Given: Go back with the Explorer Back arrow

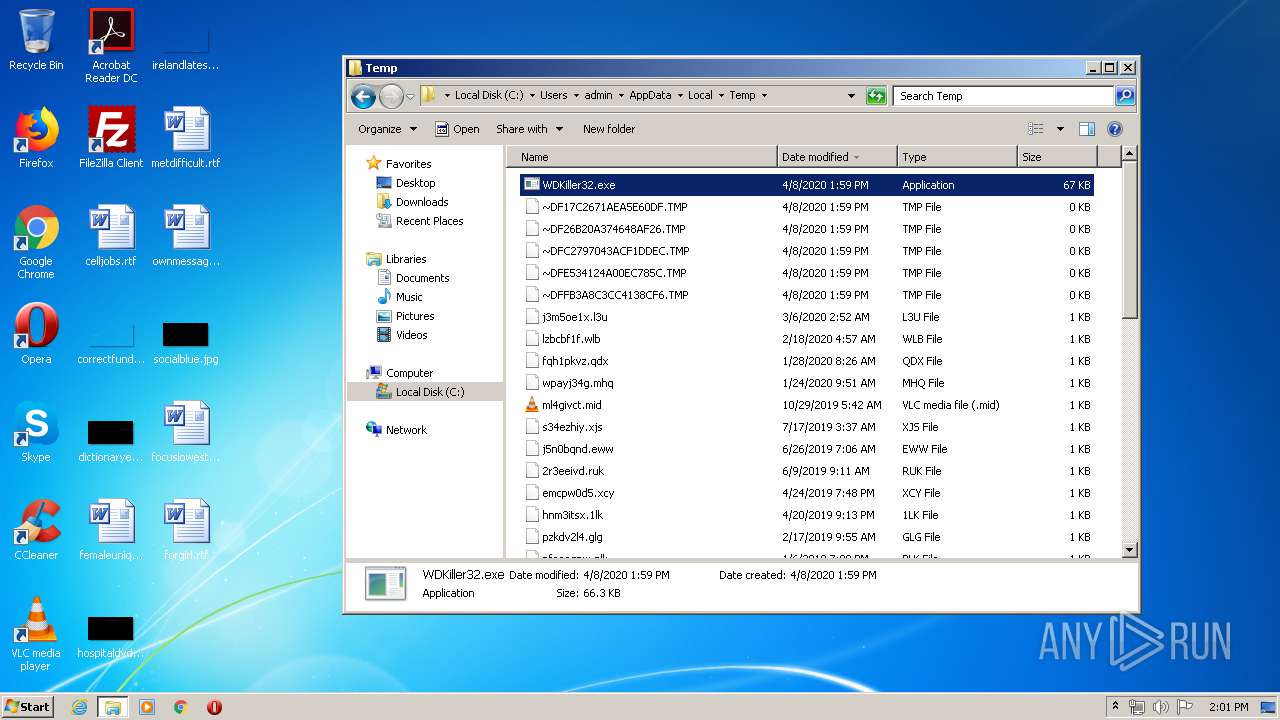Looking at the screenshot, I should 363,96.
